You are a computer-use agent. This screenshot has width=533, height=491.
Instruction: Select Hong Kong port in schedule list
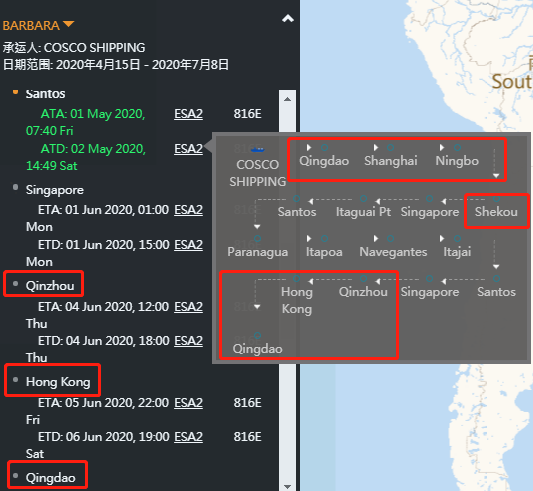58,382
